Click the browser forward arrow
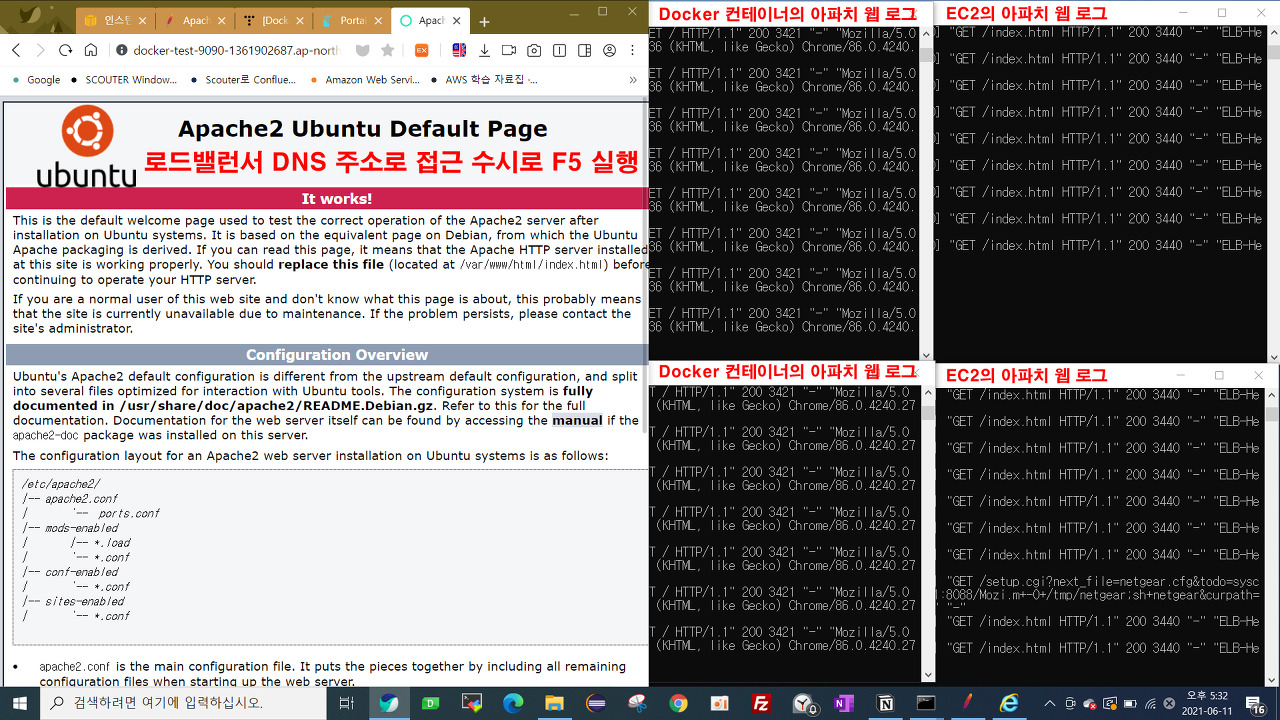Image resolution: width=1280 pixels, height=720 pixels. pos(40,50)
